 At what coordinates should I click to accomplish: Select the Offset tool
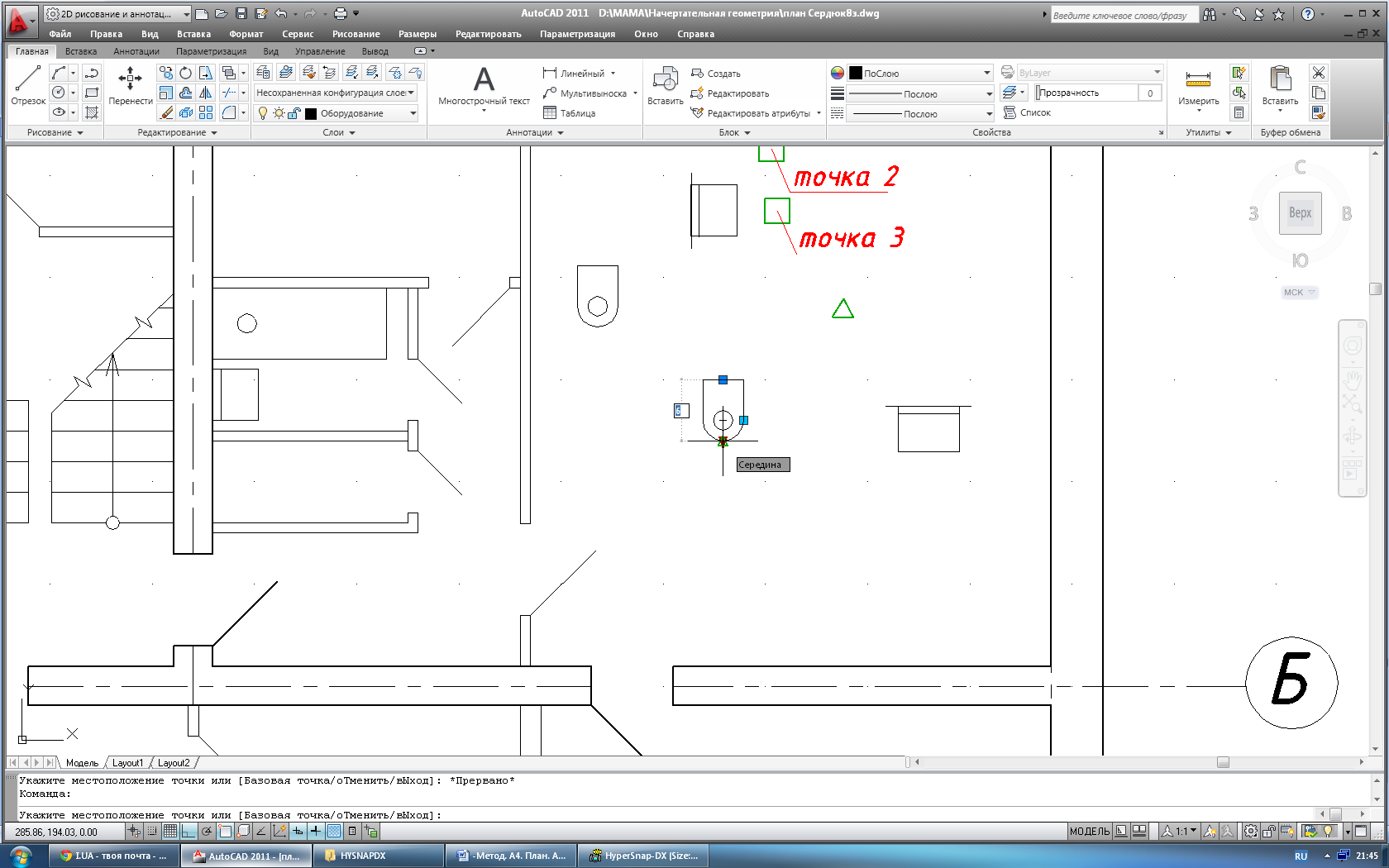click(186, 93)
